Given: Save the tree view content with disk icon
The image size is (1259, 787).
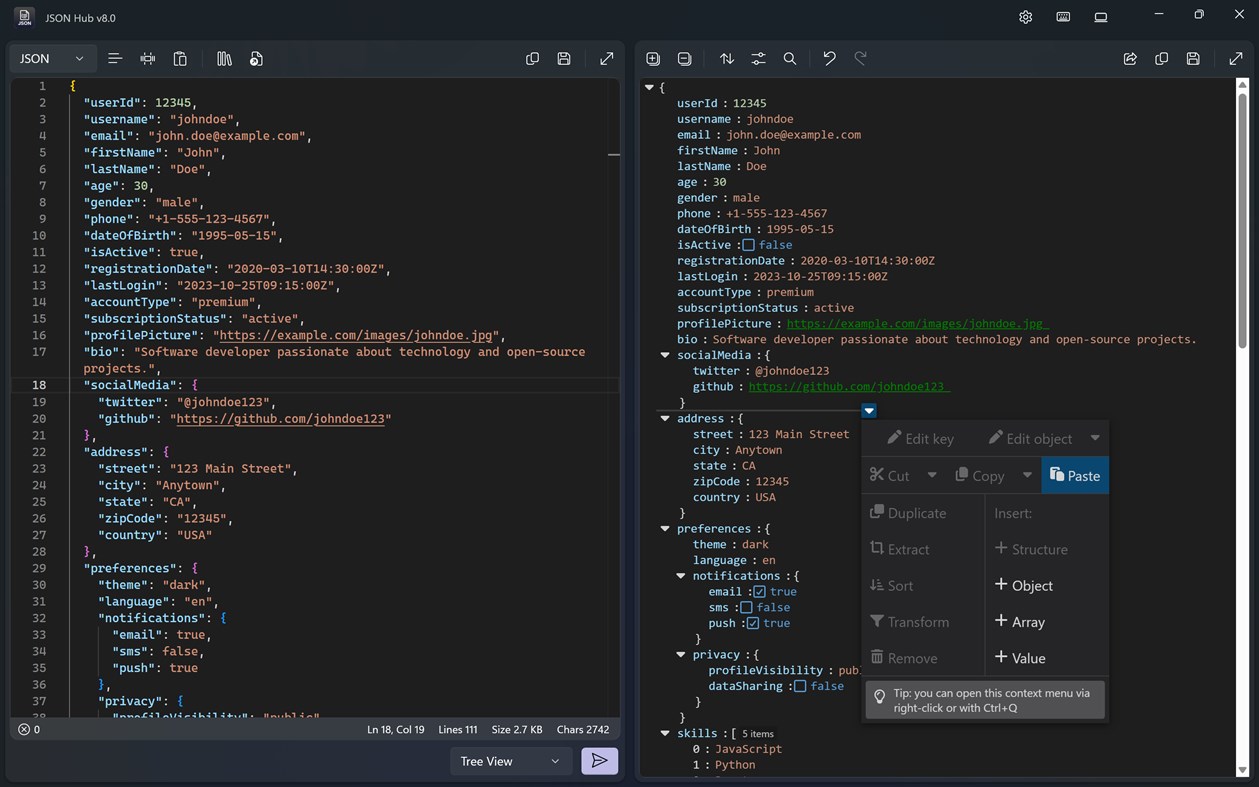Looking at the screenshot, I should (x=1193, y=59).
